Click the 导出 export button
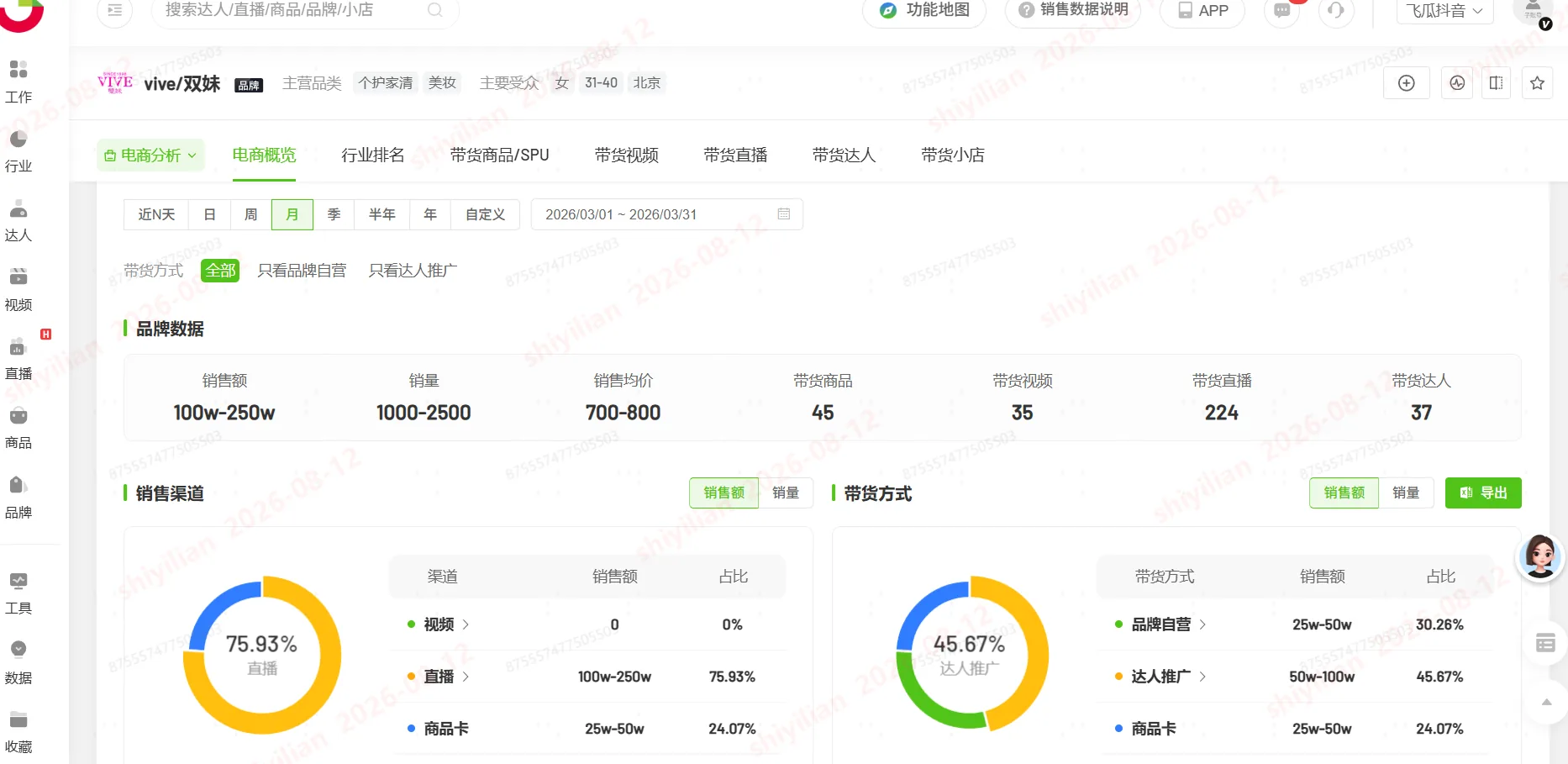Screen dimensions: 1568x764 tap(1483, 493)
